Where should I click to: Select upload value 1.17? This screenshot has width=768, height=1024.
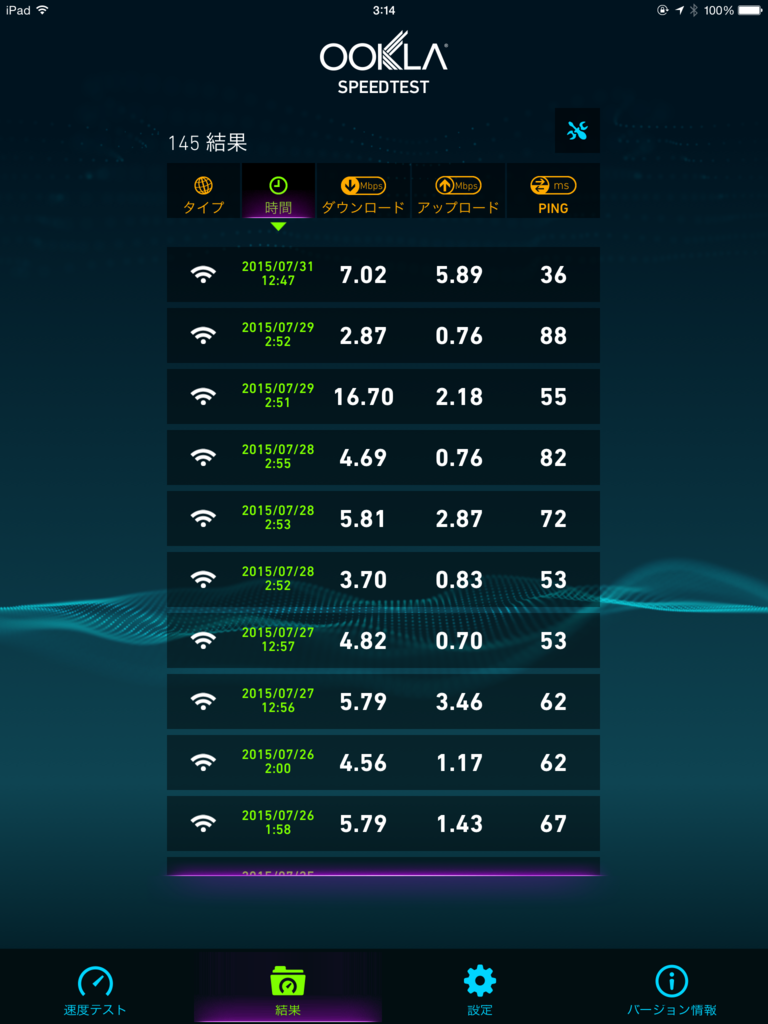click(459, 763)
